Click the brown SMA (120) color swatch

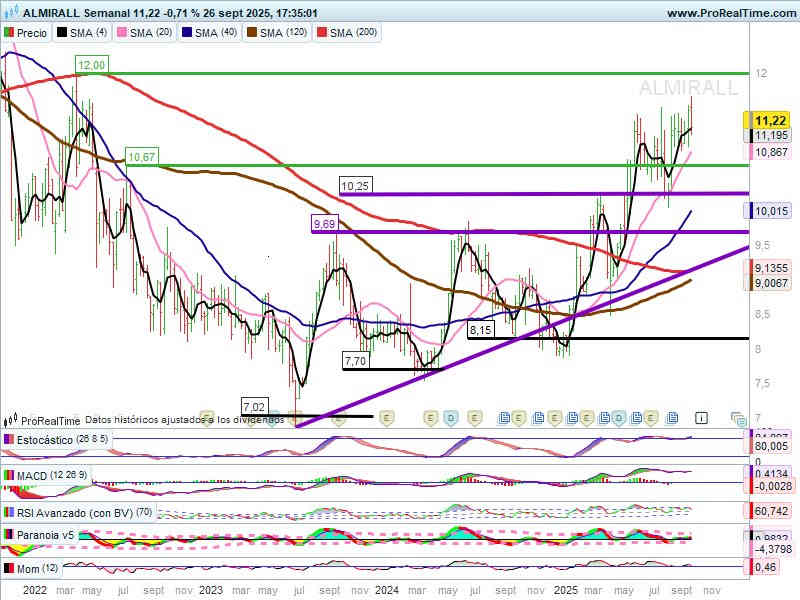(x=252, y=33)
